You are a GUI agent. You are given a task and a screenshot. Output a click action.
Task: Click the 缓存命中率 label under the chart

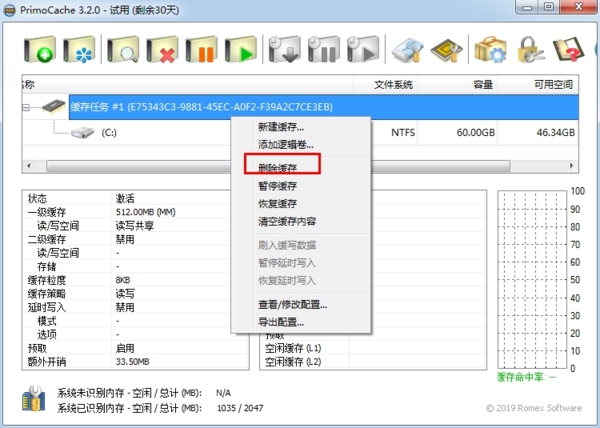527,377
